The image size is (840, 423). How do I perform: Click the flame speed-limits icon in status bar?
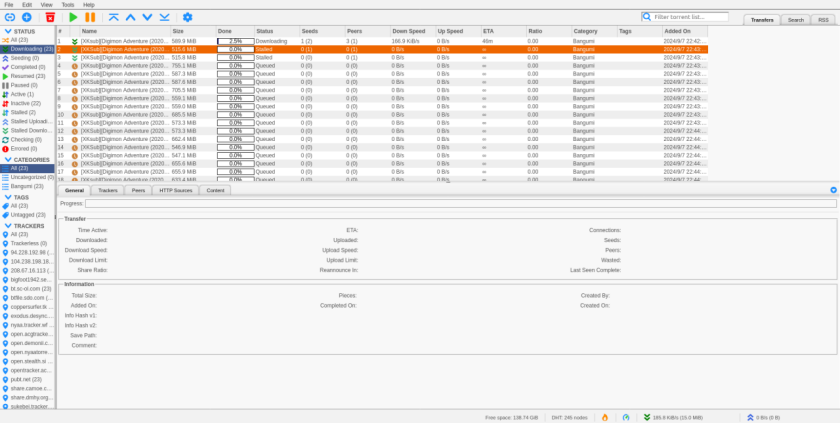pos(605,417)
